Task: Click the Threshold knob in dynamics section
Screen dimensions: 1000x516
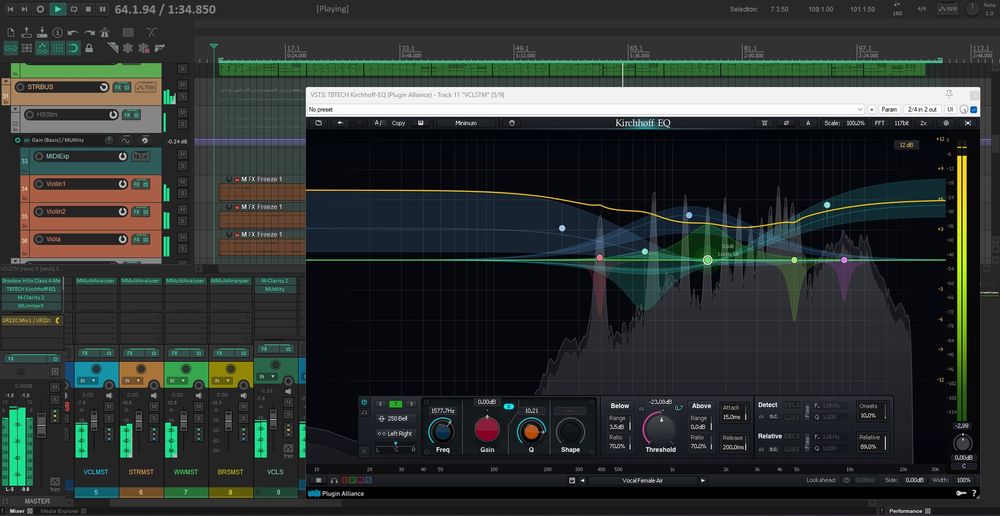Action: [x=659, y=428]
